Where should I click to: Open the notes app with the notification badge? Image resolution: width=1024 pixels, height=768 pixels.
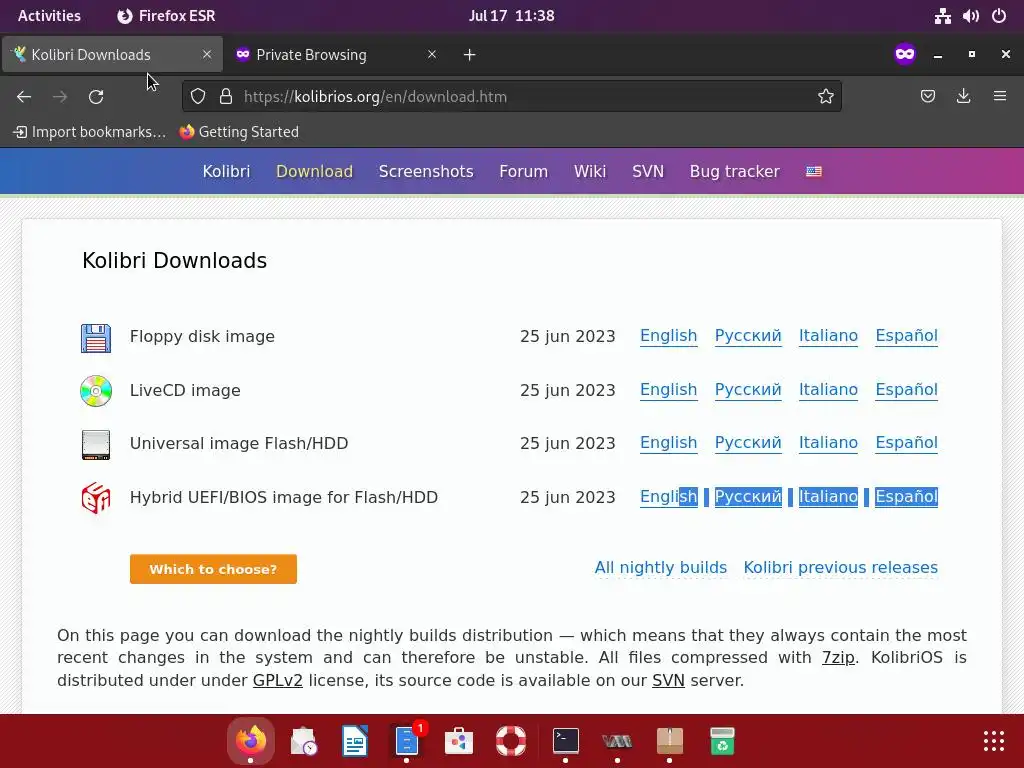(407, 741)
